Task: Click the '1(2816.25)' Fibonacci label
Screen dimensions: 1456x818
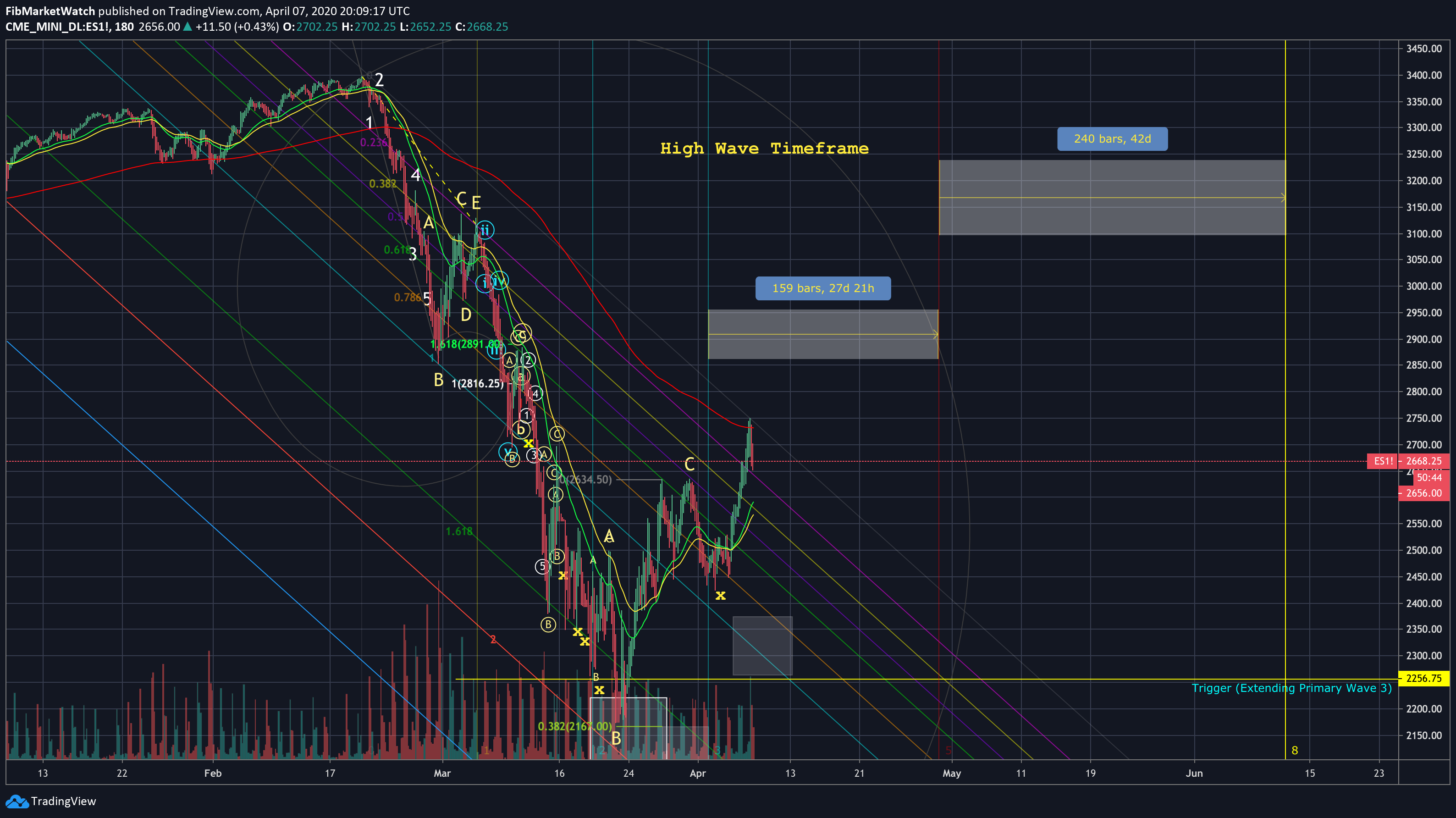Action: coord(477,384)
